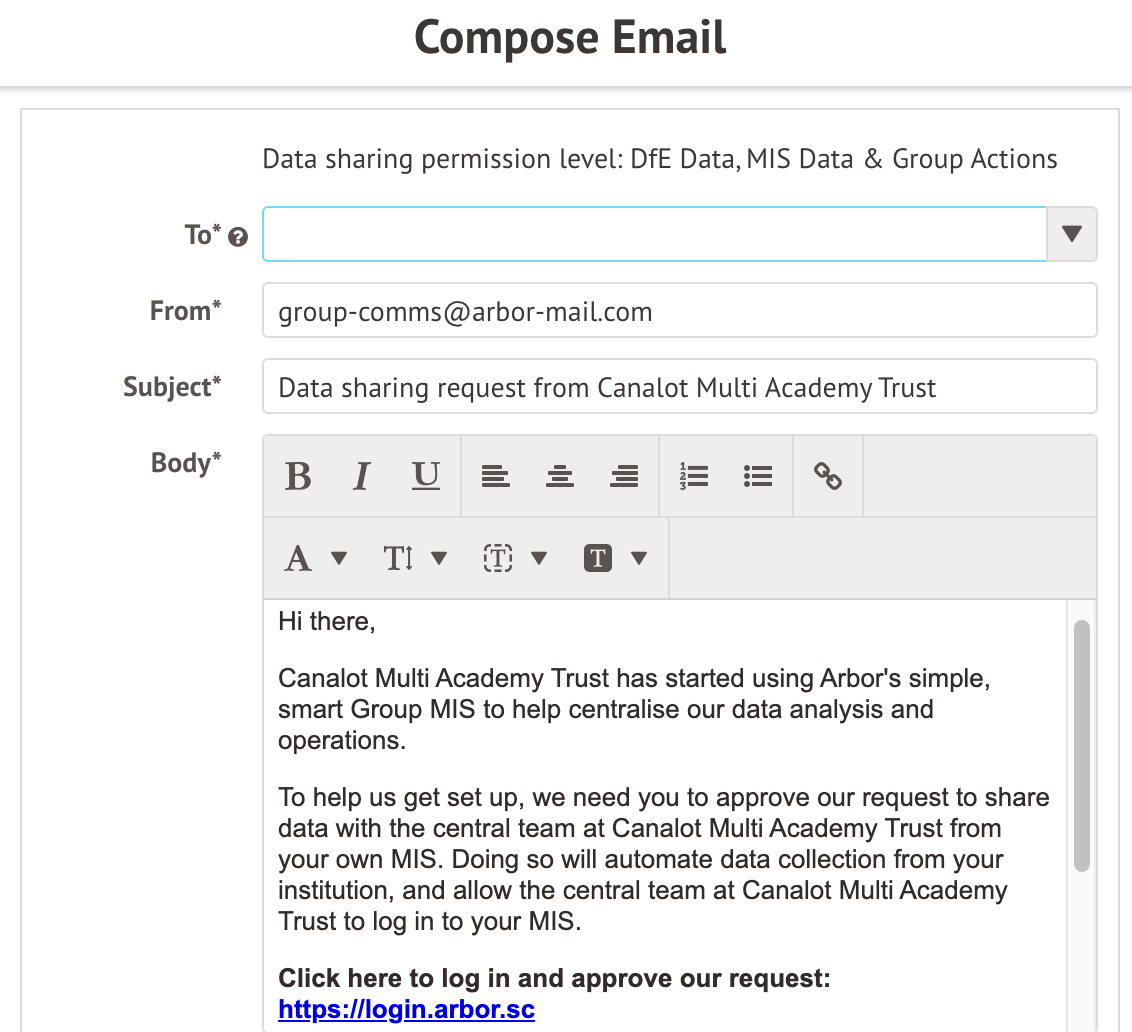Edit the Subject line field
The width and height of the screenshot is (1132, 1032).
(x=679, y=387)
